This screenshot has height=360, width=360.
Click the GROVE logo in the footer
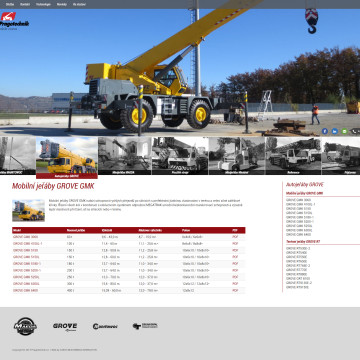pos(65,327)
